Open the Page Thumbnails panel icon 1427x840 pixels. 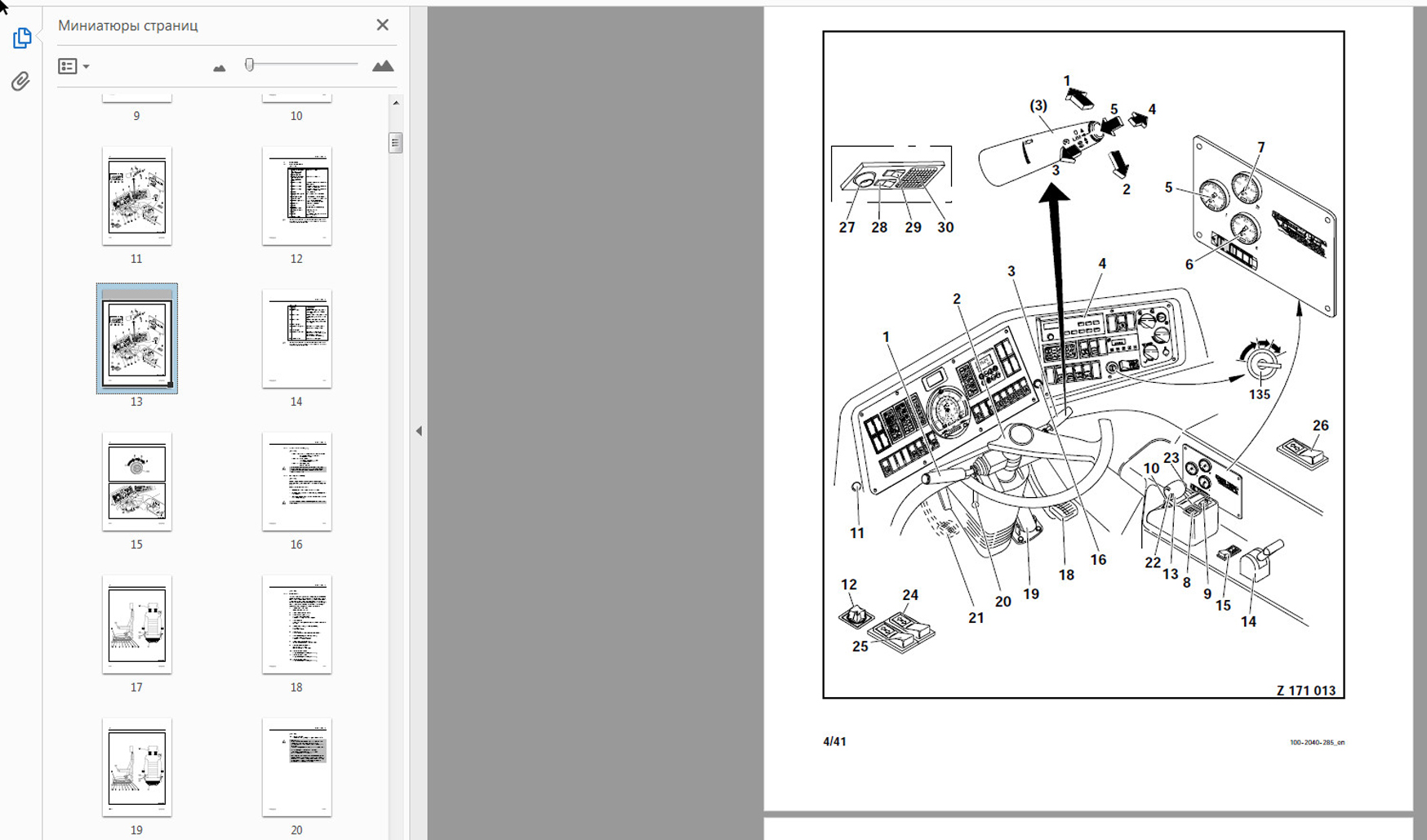pyautogui.click(x=22, y=38)
